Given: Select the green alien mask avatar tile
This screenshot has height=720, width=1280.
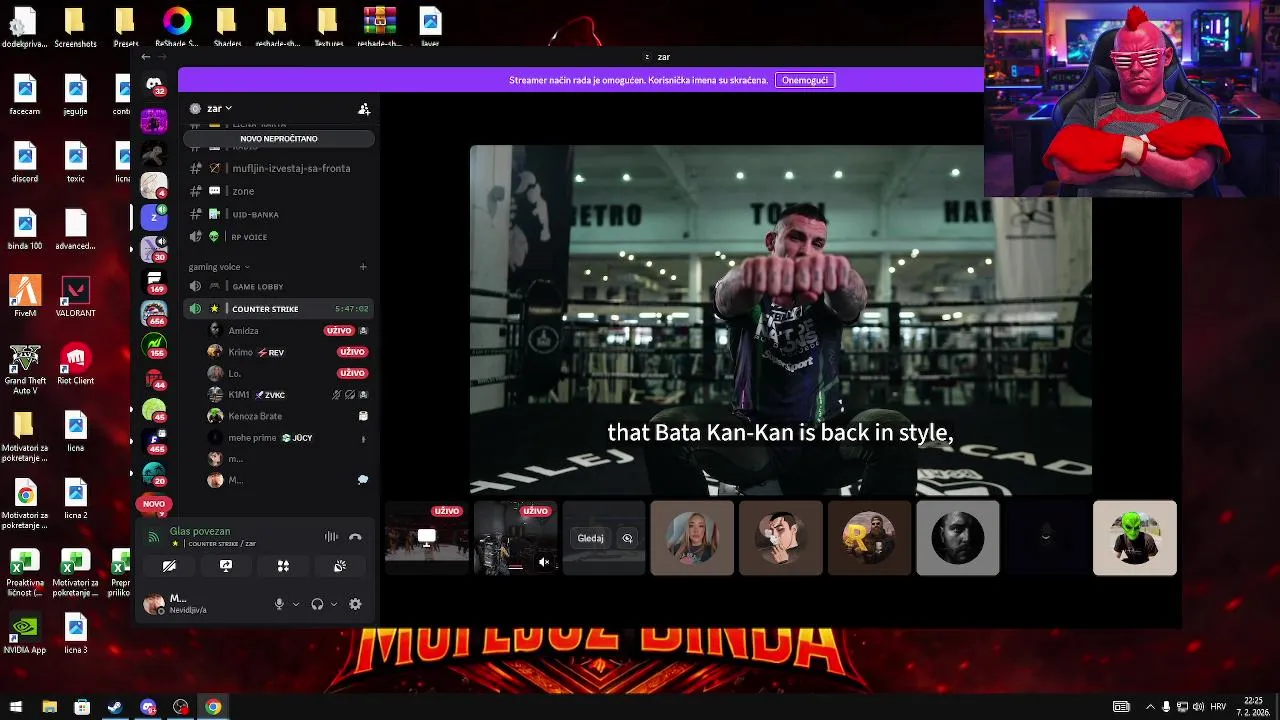Looking at the screenshot, I should coord(1135,538).
